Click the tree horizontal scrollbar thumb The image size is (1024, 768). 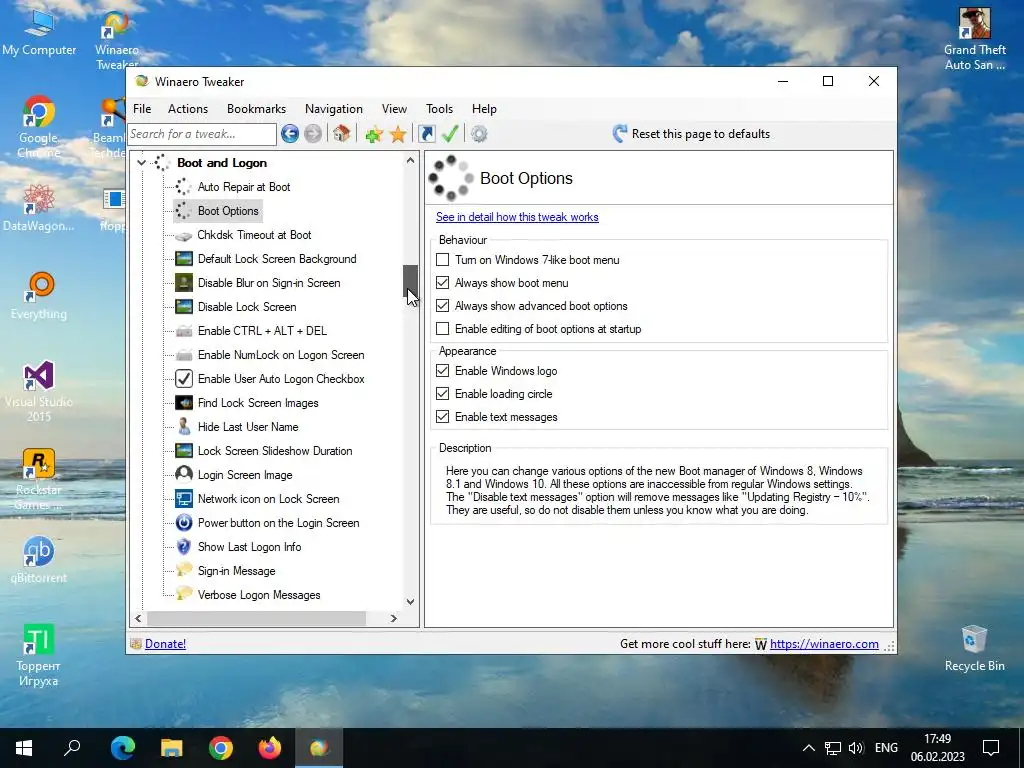(x=257, y=618)
